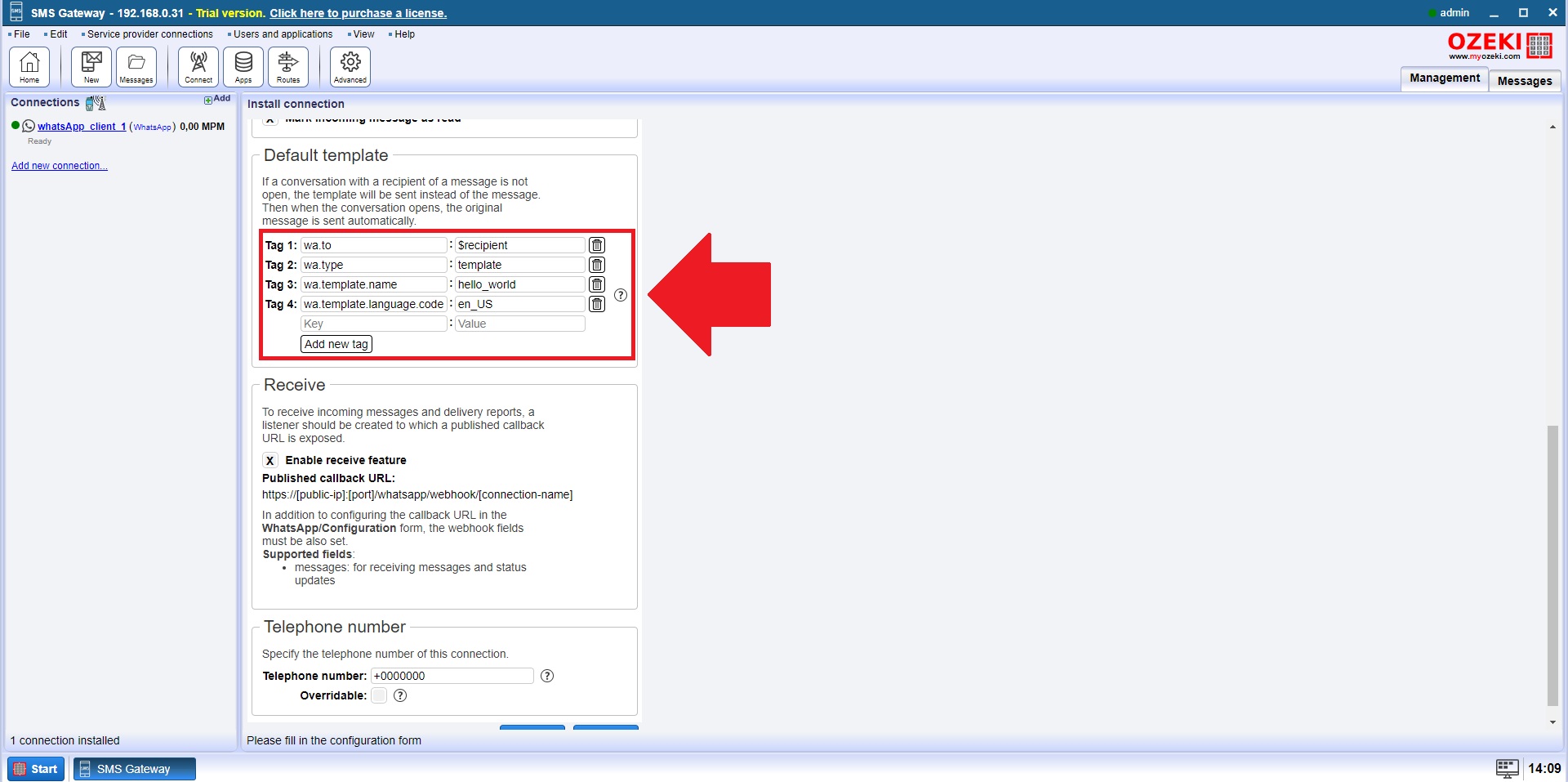Open the Home toolbar icon

29,66
